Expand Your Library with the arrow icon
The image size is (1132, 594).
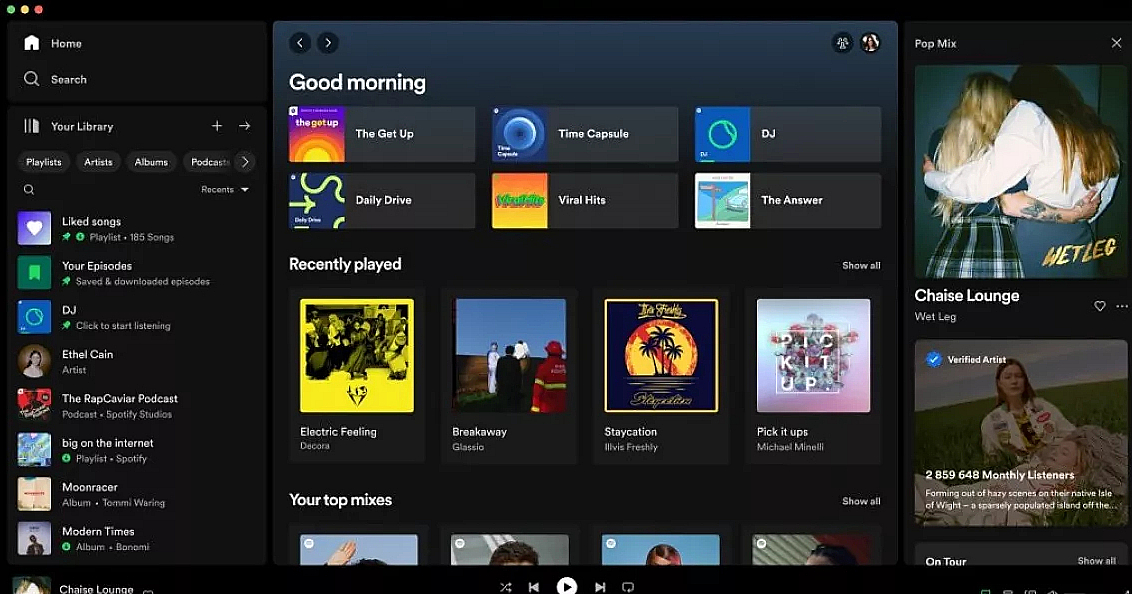[245, 126]
